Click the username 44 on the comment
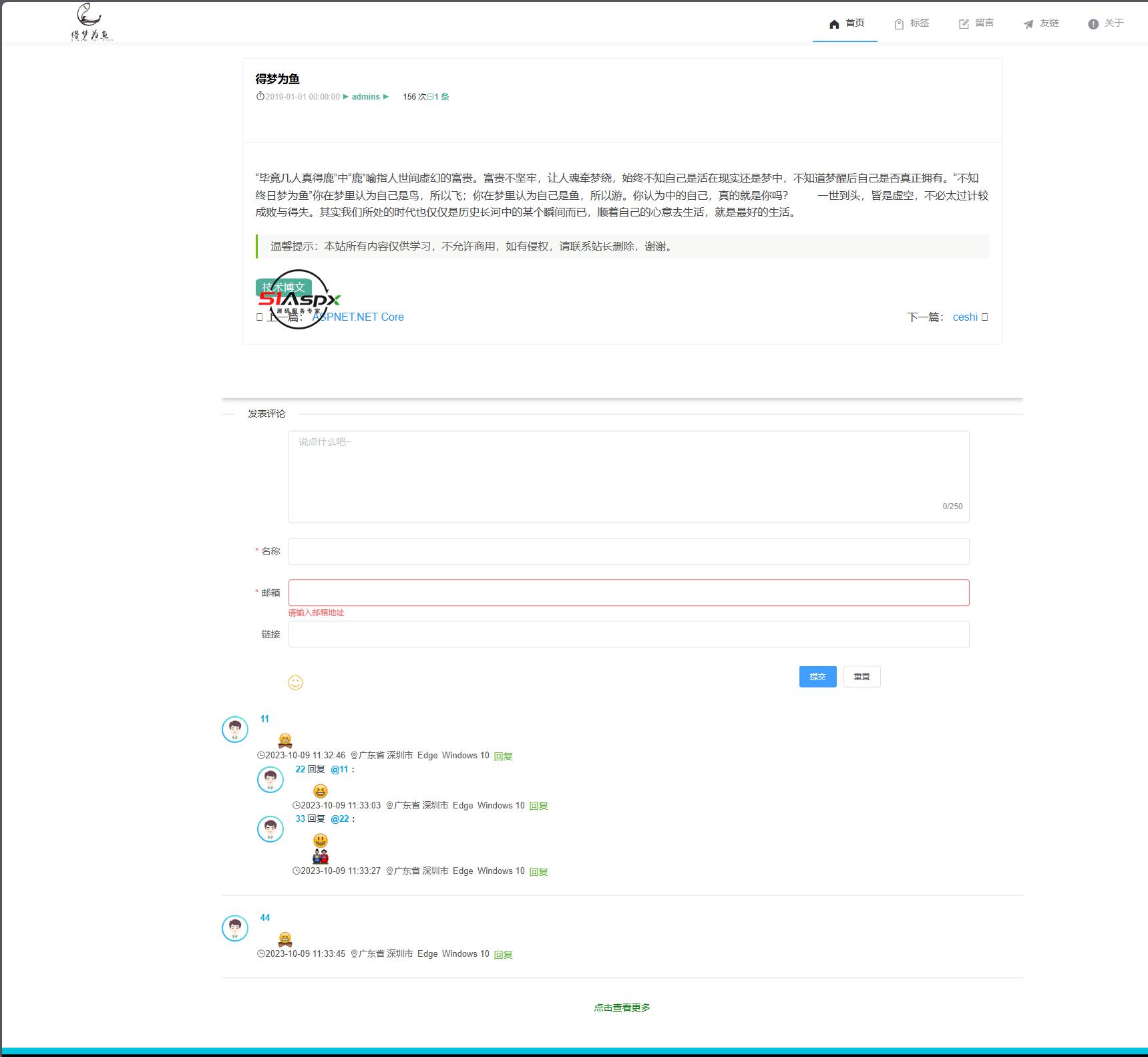The width and height of the screenshot is (1148, 1057). [265, 917]
